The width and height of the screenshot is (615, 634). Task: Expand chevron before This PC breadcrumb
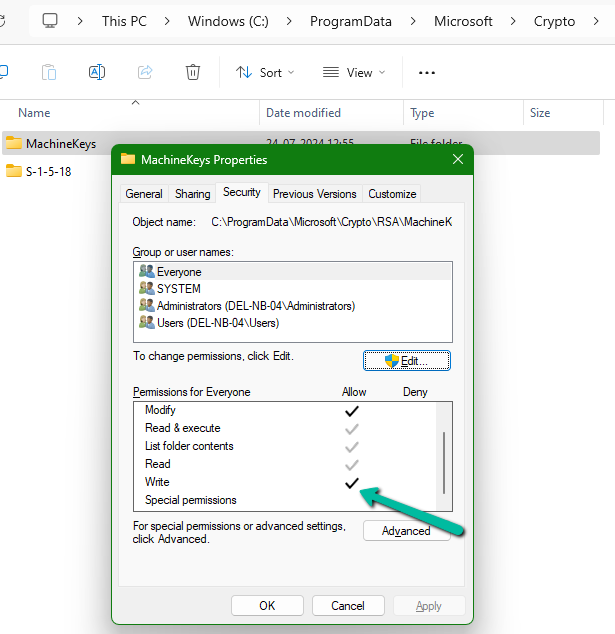click(80, 21)
